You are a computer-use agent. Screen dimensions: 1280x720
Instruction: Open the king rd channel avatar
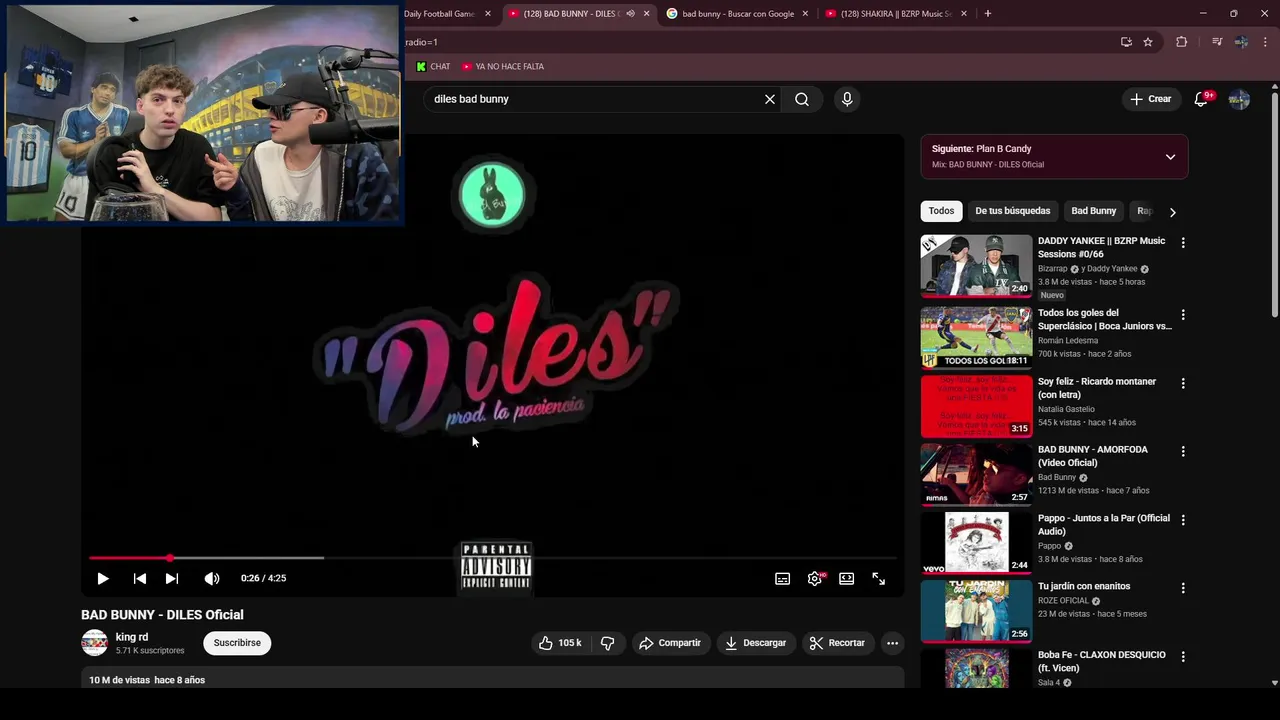pos(94,643)
